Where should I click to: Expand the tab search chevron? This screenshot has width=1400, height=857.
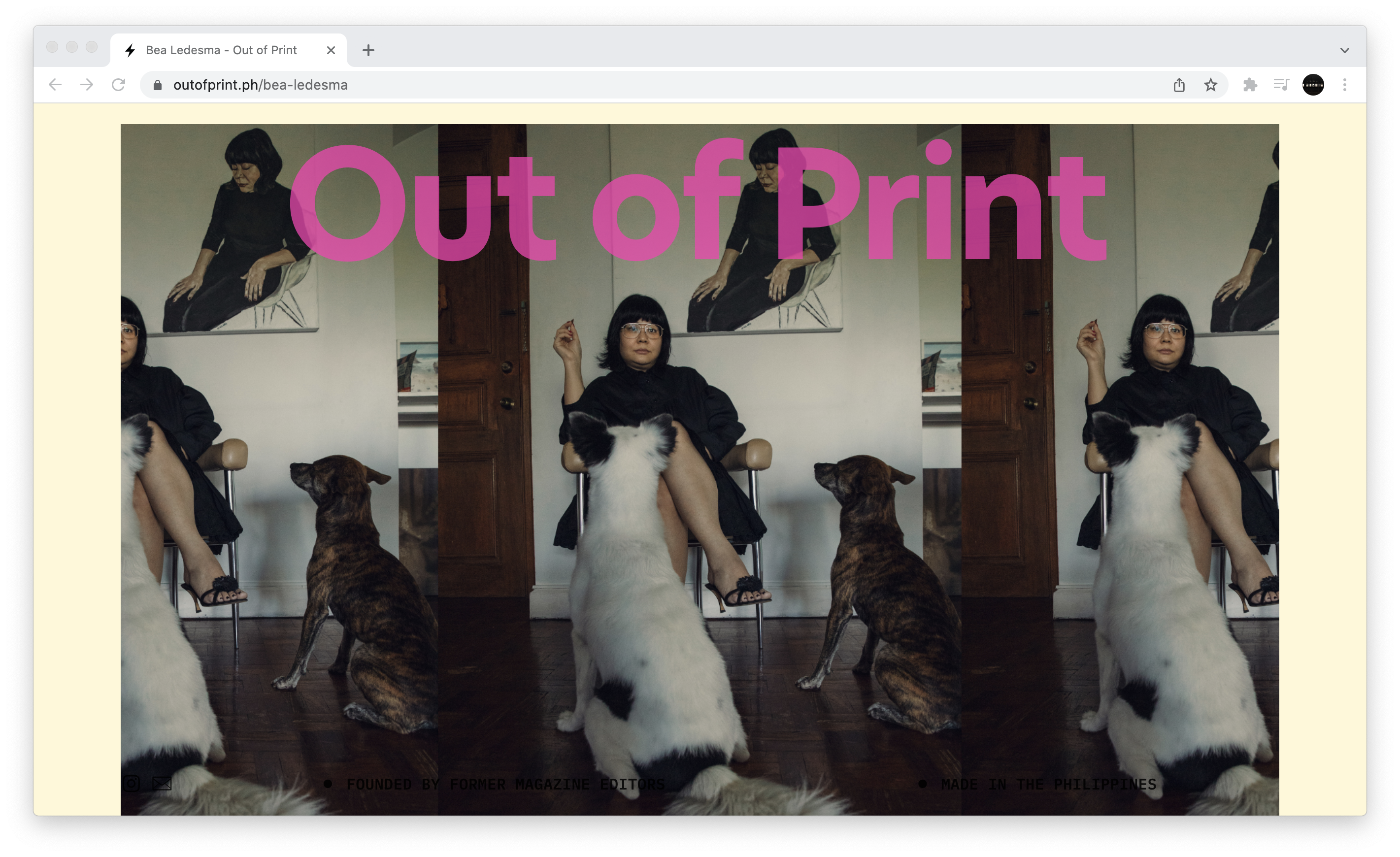[1344, 50]
